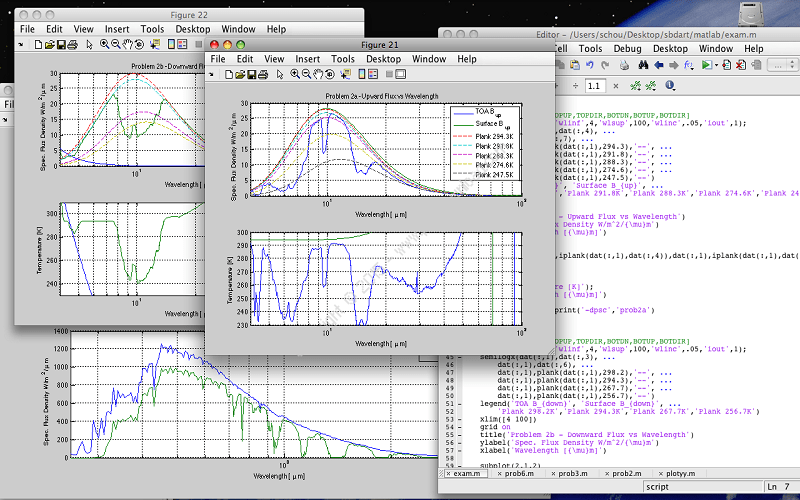Click binoculars Find icon in Editor toolbar
This screenshot has height=500, width=800.
(x=643, y=65)
